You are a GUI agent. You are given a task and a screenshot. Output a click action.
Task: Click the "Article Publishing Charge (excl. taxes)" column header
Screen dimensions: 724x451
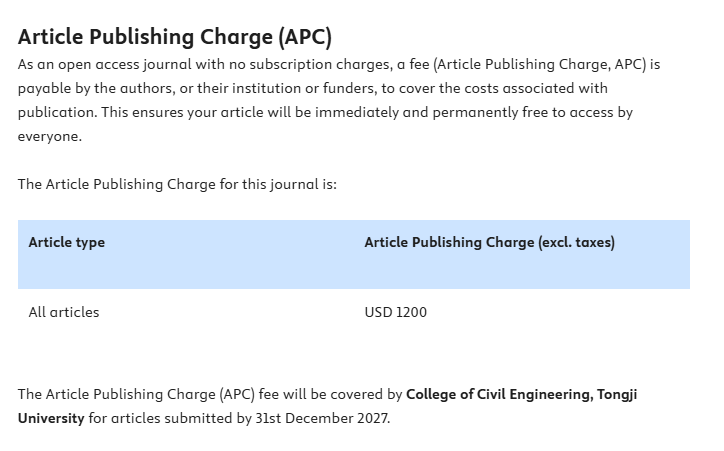(489, 242)
